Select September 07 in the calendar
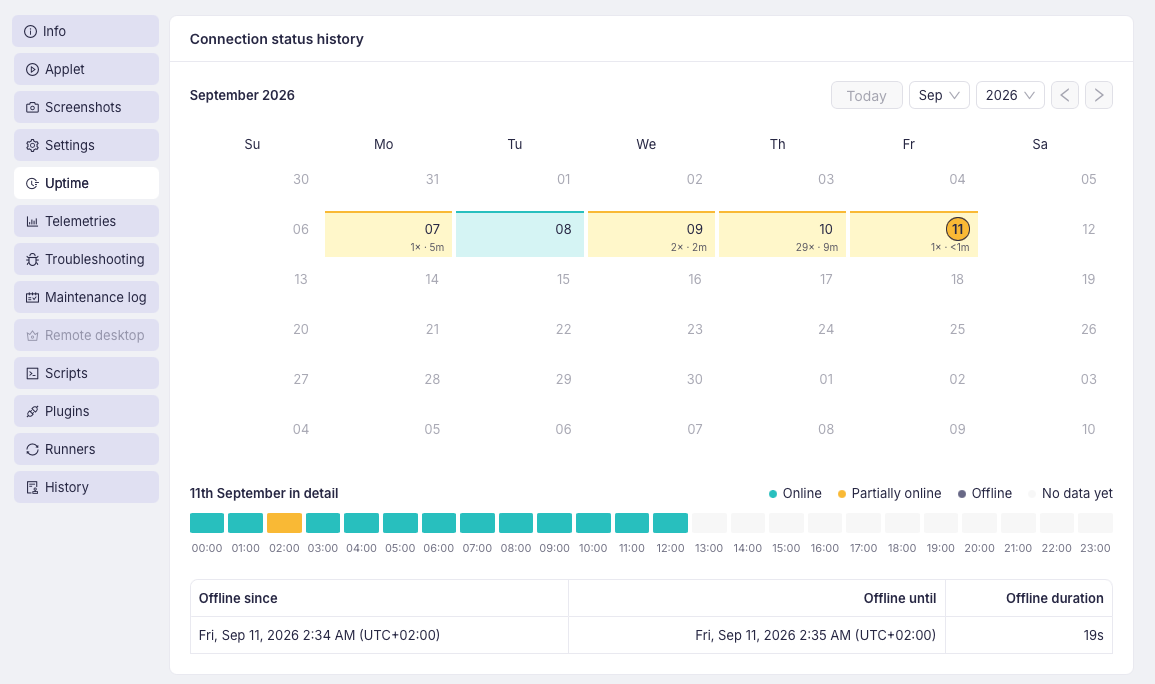 pyautogui.click(x=388, y=234)
